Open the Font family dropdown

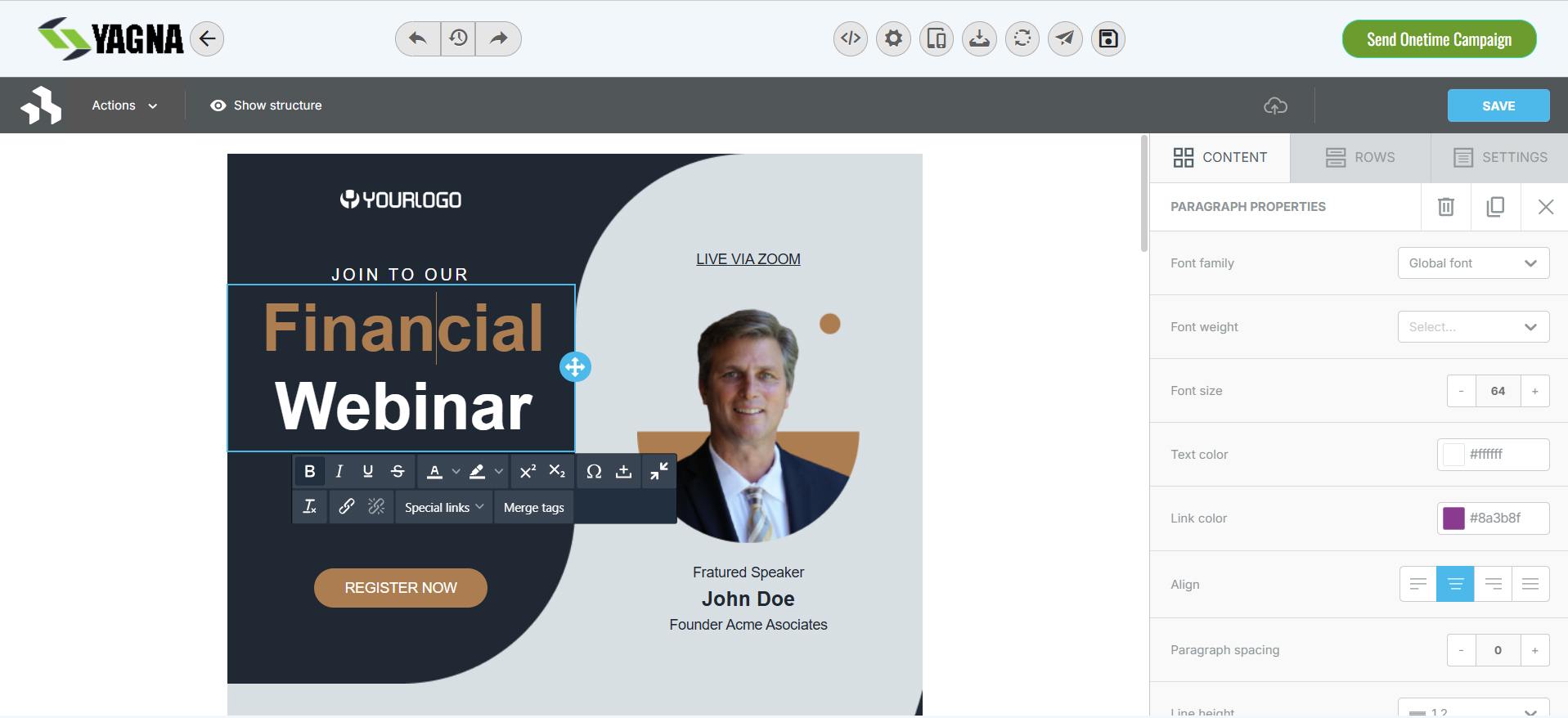point(1473,263)
